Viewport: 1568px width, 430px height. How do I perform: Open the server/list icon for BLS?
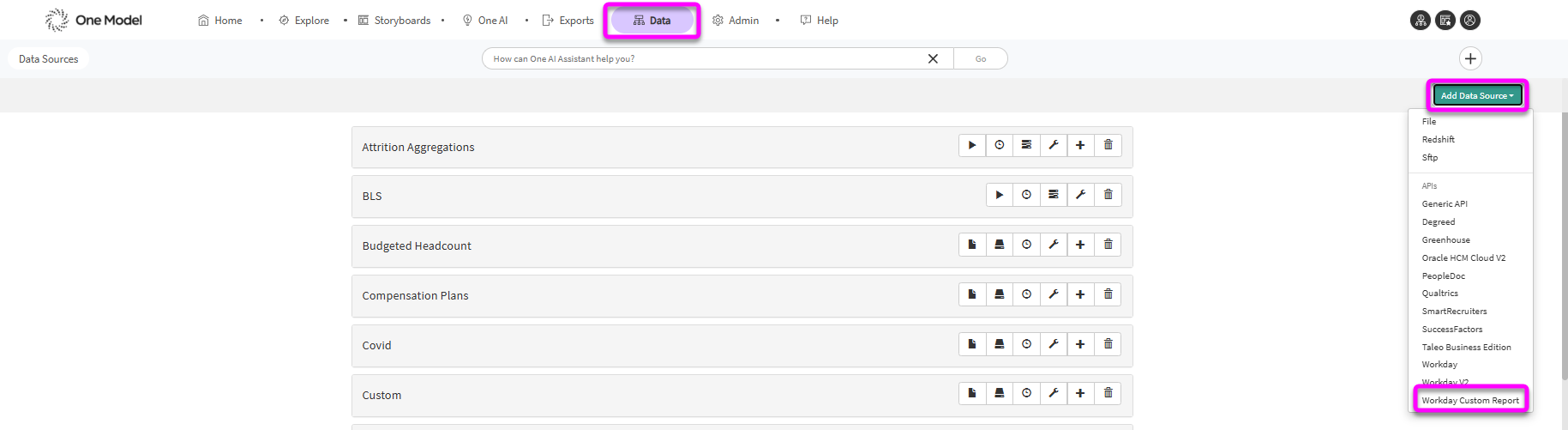[1054, 195]
